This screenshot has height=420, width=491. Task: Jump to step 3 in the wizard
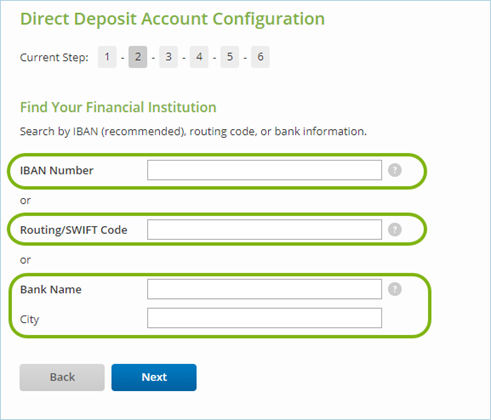tap(168, 57)
